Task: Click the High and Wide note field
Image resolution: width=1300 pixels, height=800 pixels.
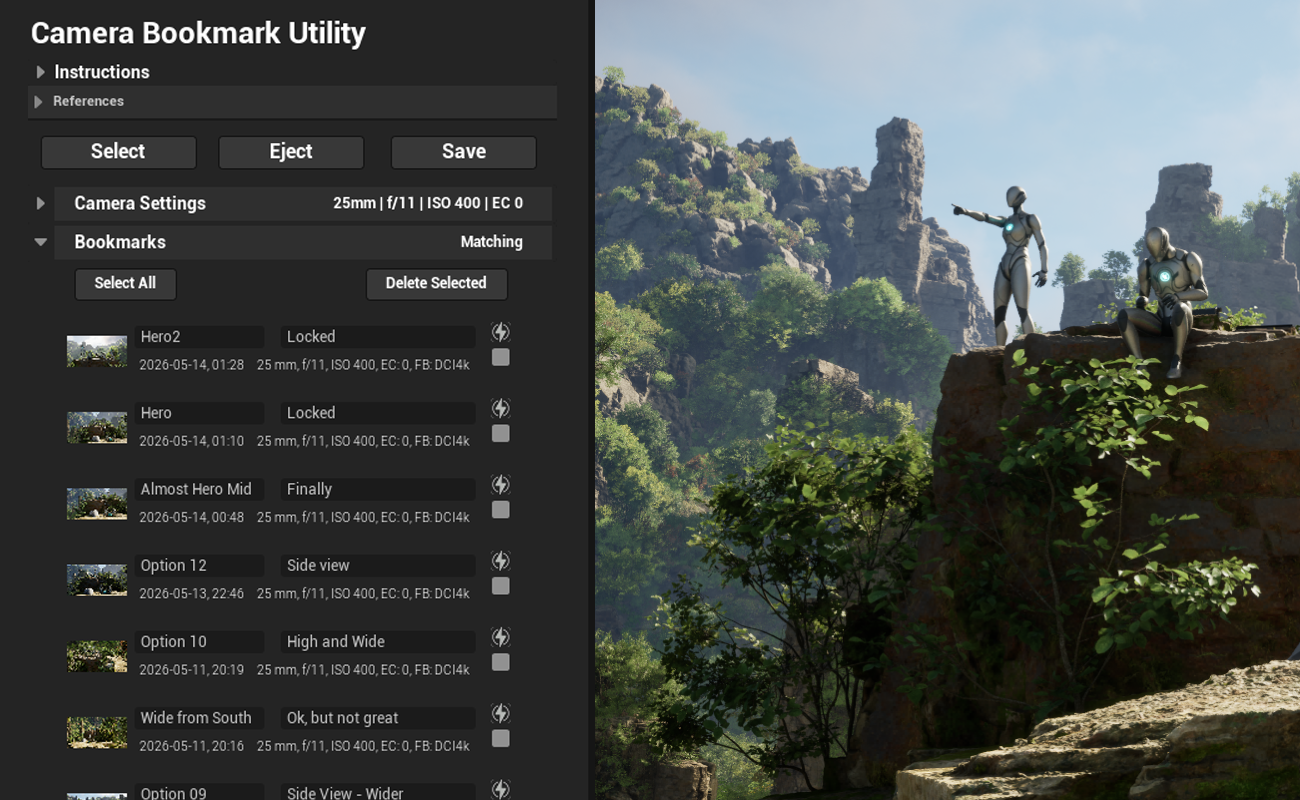Action: click(x=378, y=642)
